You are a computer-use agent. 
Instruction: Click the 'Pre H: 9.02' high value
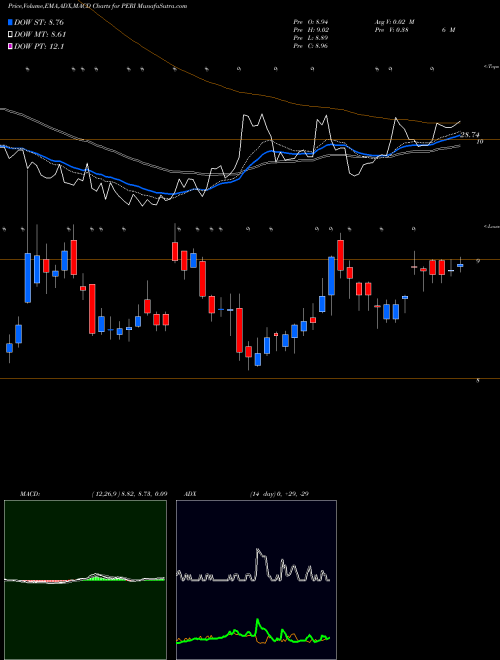point(311,30)
